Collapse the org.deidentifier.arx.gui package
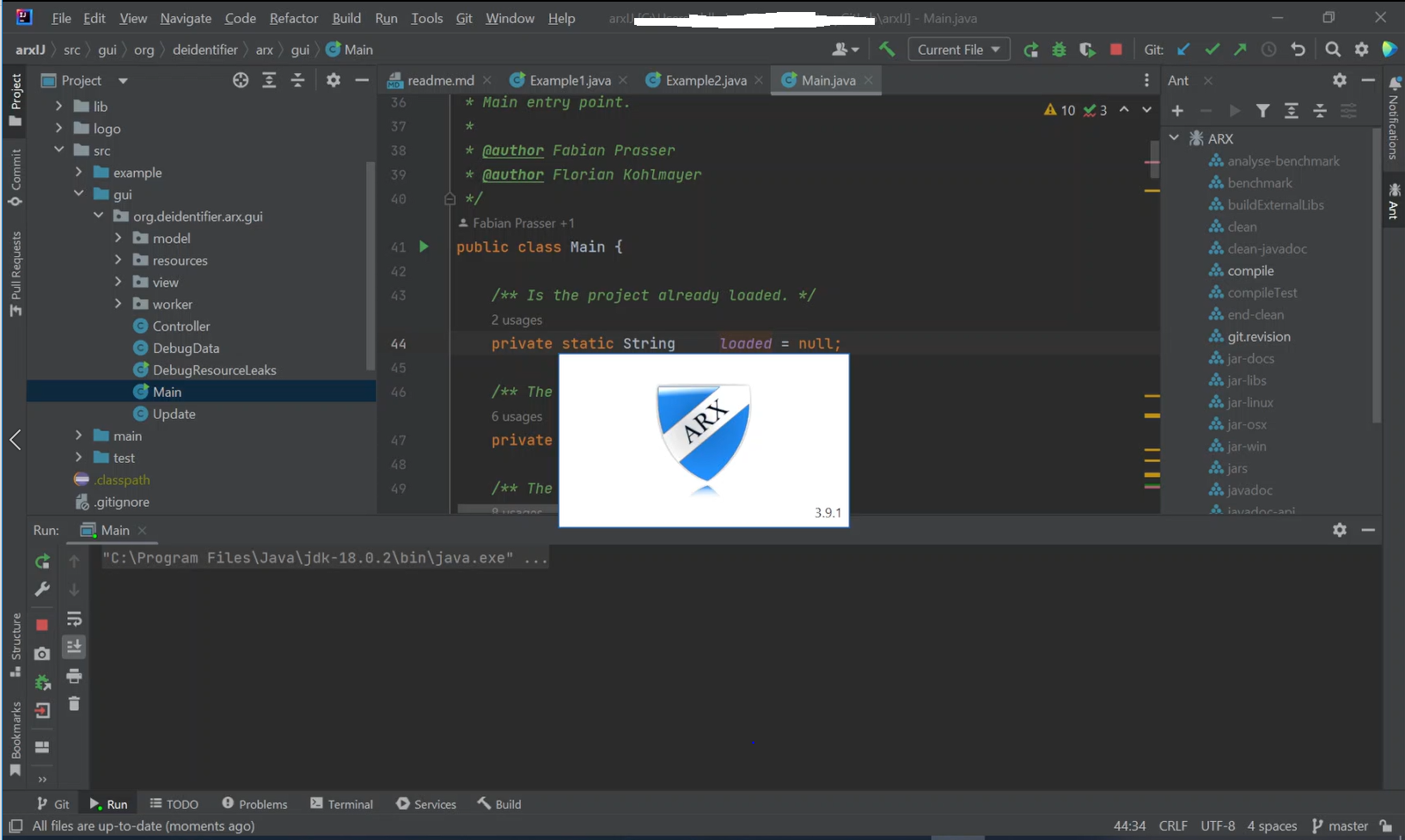Screen dimensions: 1405x840 tap(98, 216)
